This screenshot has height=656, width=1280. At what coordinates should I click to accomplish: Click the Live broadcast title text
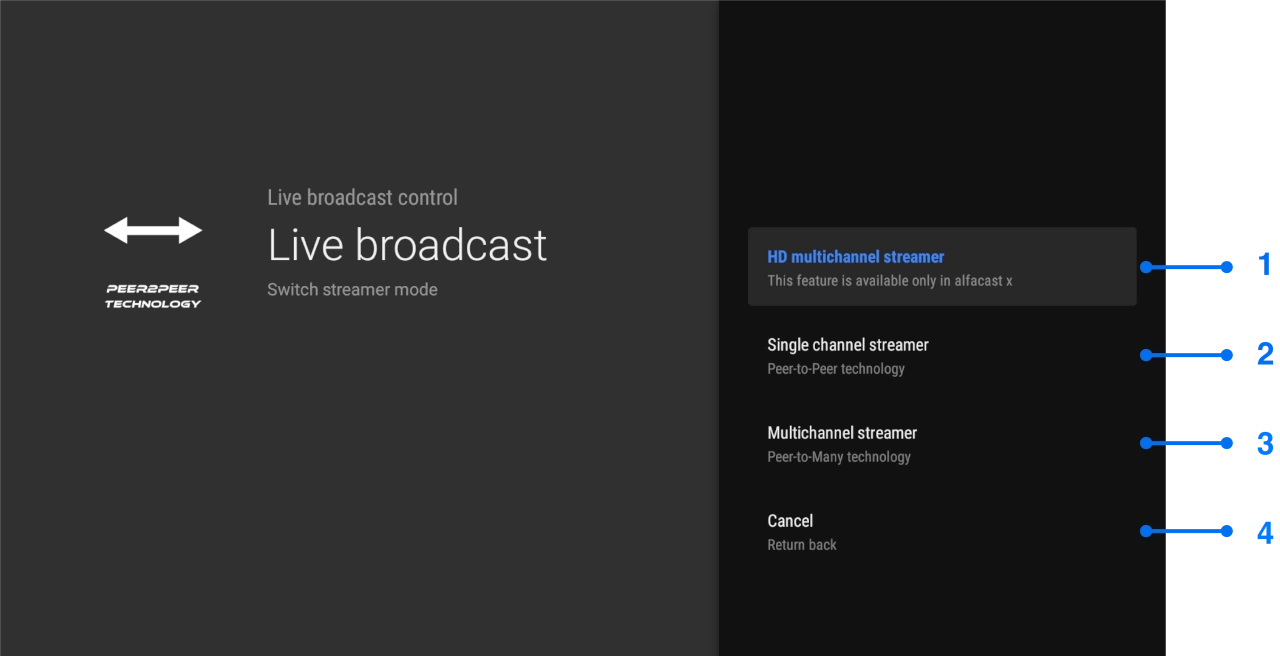[407, 244]
